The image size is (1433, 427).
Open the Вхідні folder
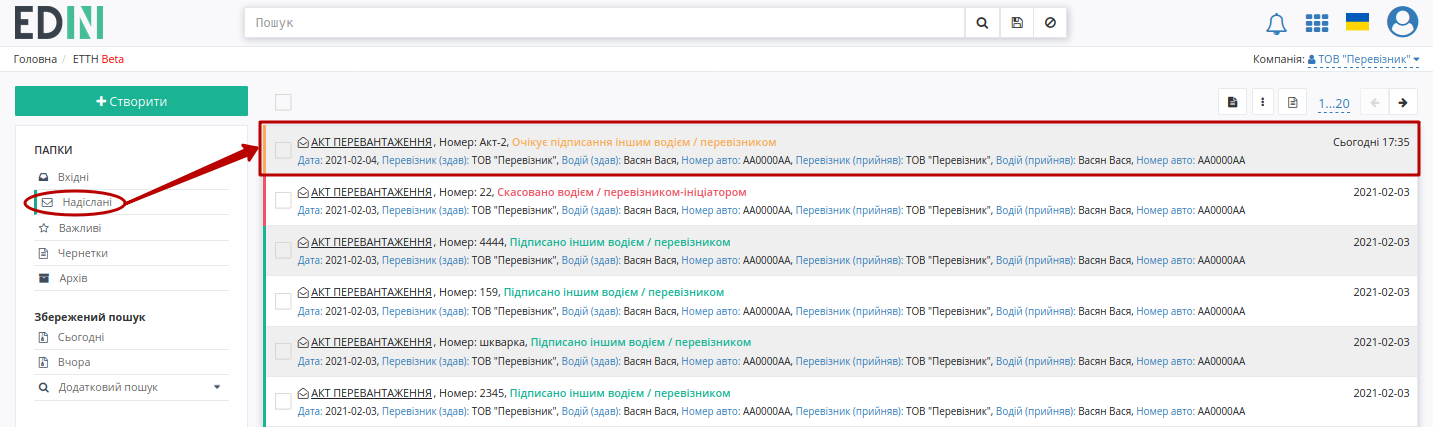pos(74,177)
